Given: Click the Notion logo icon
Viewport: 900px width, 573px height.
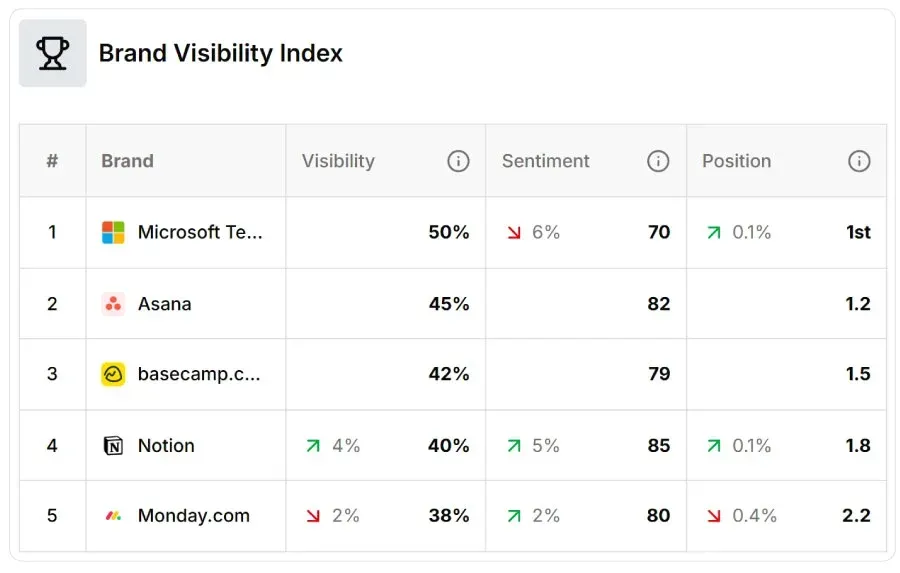Looking at the screenshot, I should pos(113,446).
